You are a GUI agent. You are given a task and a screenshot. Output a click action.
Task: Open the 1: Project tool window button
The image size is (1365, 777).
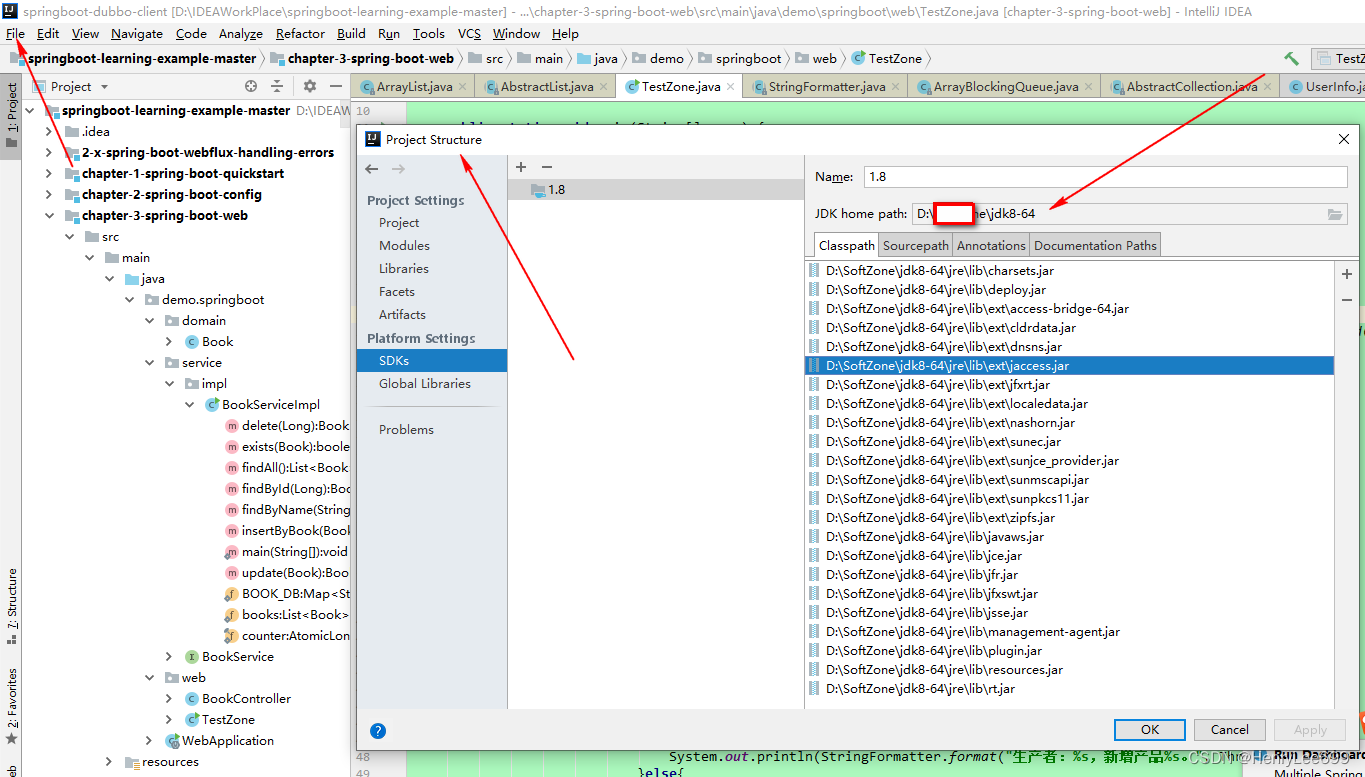pyautogui.click(x=11, y=115)
